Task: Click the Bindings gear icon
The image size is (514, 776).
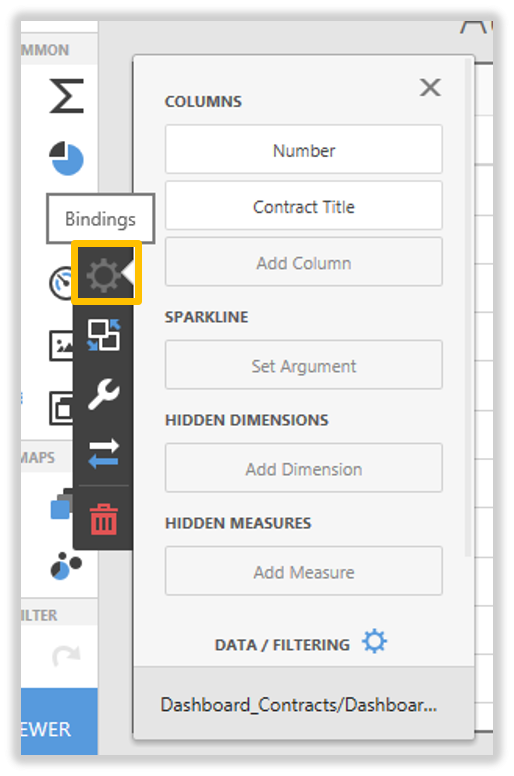Action: click(103, 274)
